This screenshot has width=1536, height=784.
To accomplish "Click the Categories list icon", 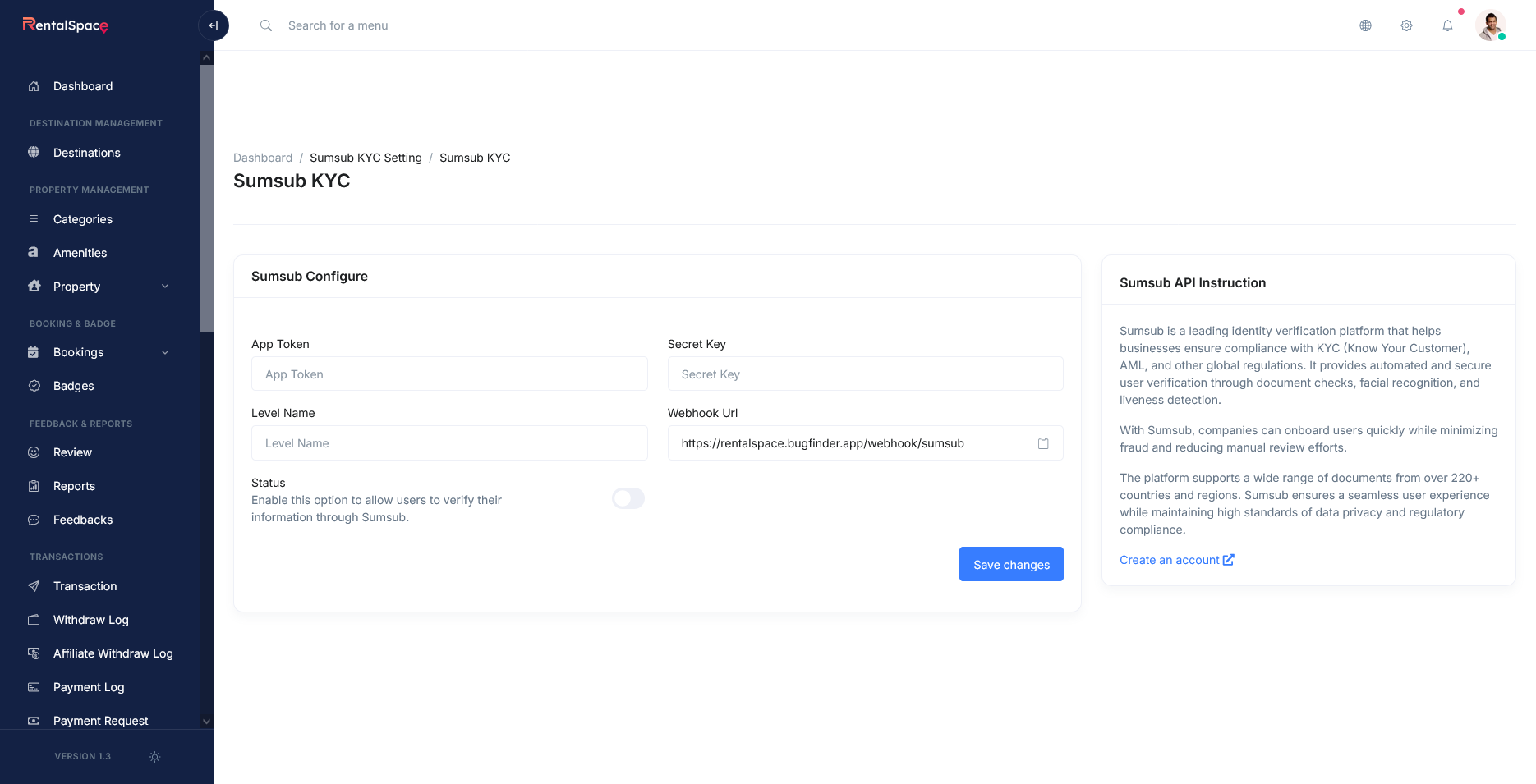I will 34,218.
